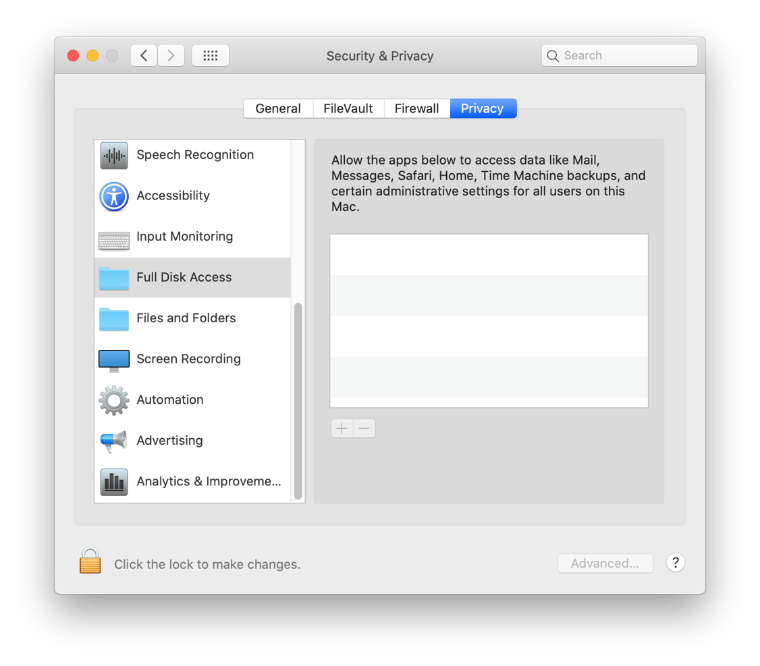Select the Automation gear icon
Image resolution: width=760 pixels, height=666 pixels.
pos(114,400)
